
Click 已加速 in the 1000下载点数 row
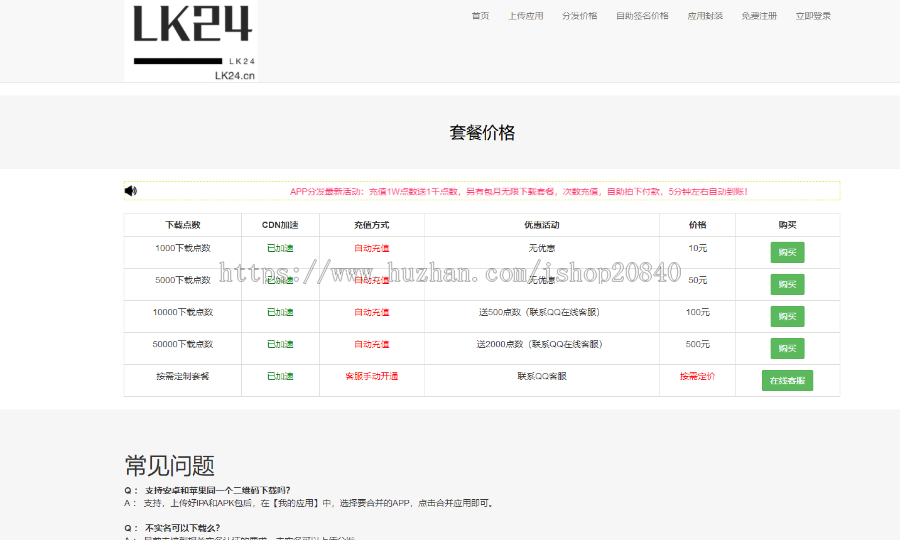pos(280,248)
